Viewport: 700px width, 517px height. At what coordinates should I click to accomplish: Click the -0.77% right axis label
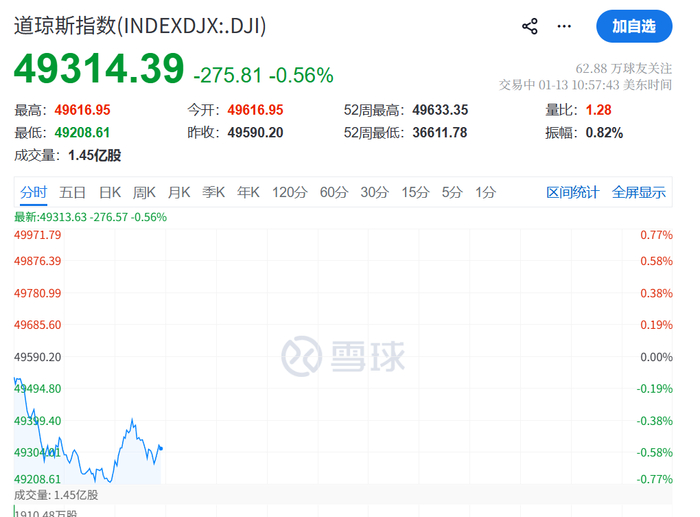[654, 479]
